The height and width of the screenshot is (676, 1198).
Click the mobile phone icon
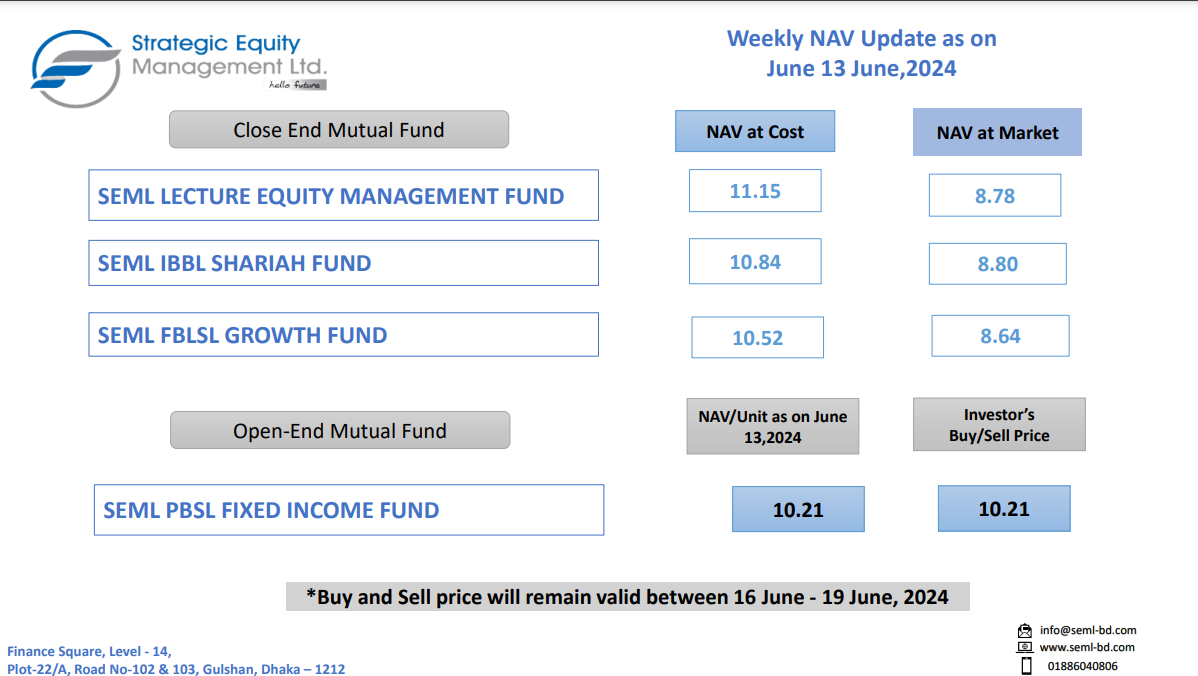pyautogui.click(x=1026, y=666)
